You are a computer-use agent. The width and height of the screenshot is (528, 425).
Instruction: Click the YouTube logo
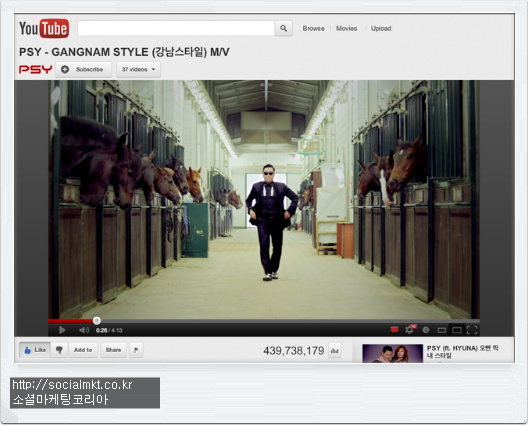pyautogui.click(x=44, y=28)
